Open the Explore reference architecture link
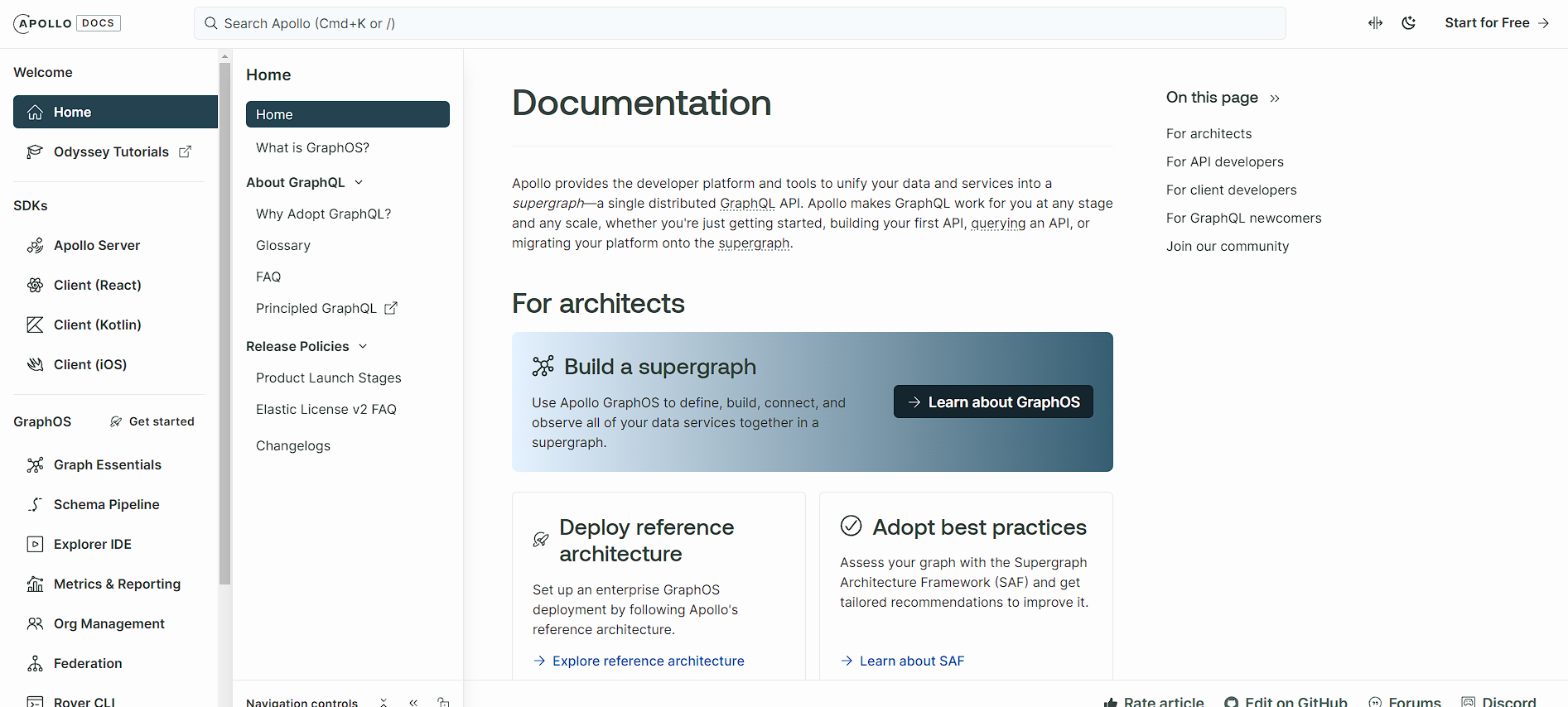The image size is (1568, 707). (648, 661)
